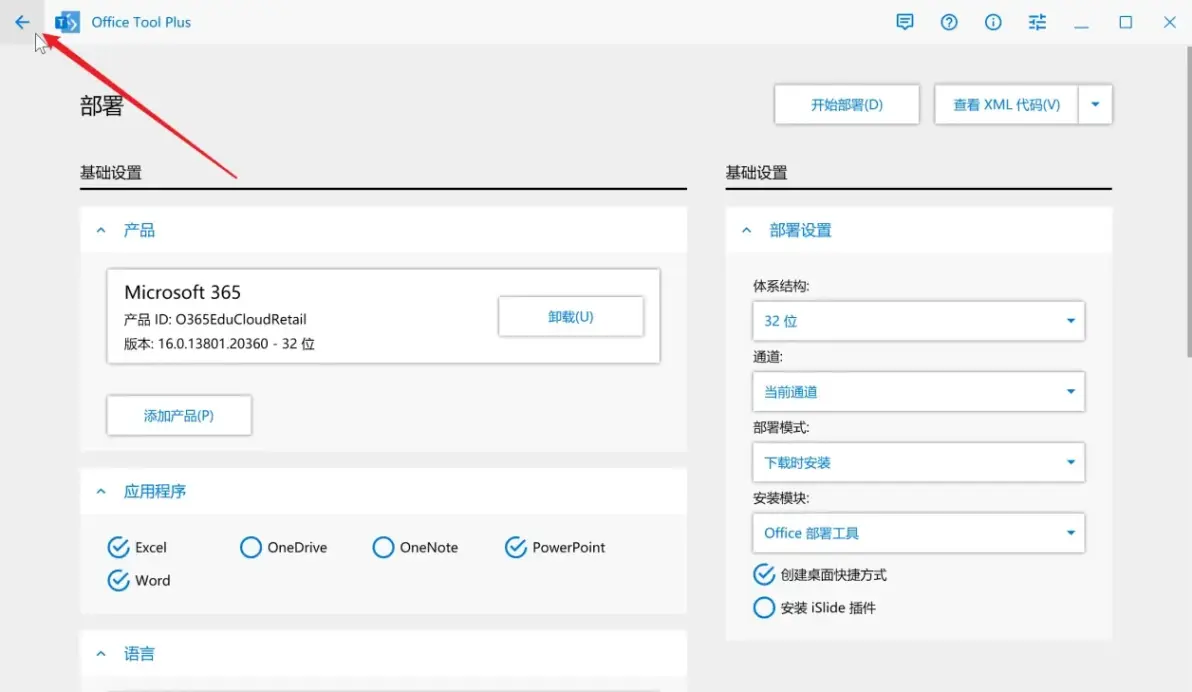
Task: Click the Office Tool Plus logo icon
Action: coord(67,22)
